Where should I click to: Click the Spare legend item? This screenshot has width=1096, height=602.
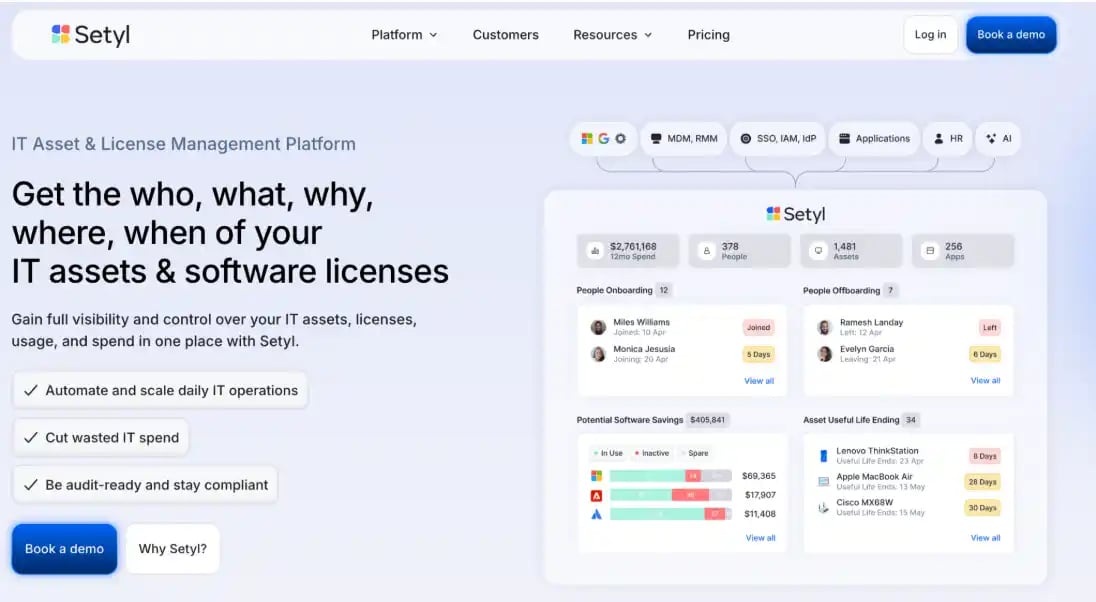click(x=695, y=453)
